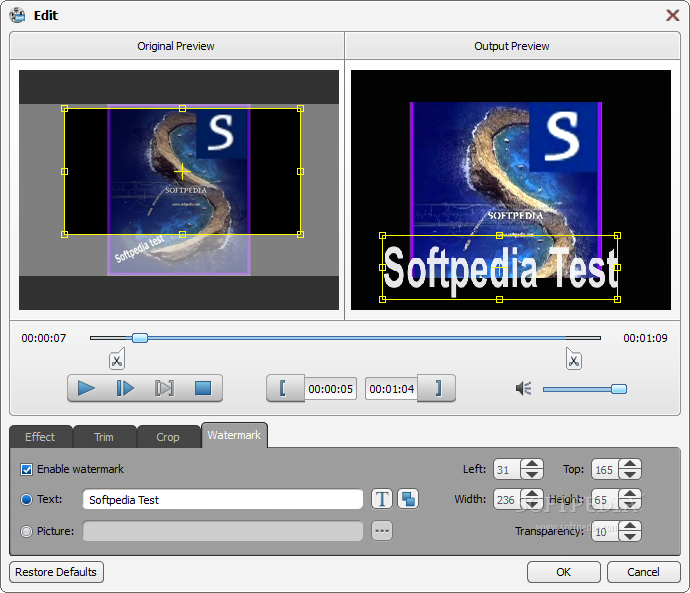Close the Edit dialog
690x593 pixels.
[672, 15]
